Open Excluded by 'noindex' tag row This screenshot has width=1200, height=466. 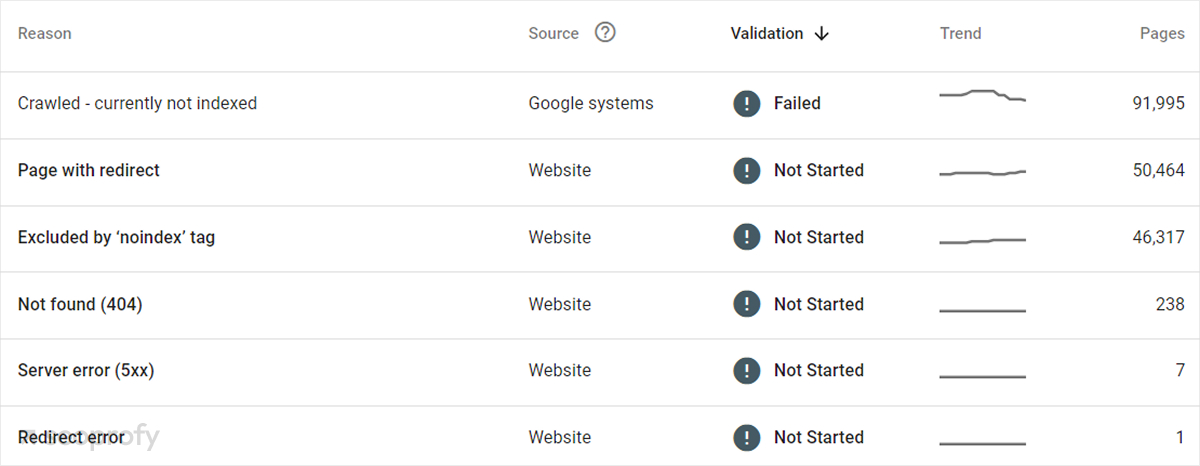[116, 237]
